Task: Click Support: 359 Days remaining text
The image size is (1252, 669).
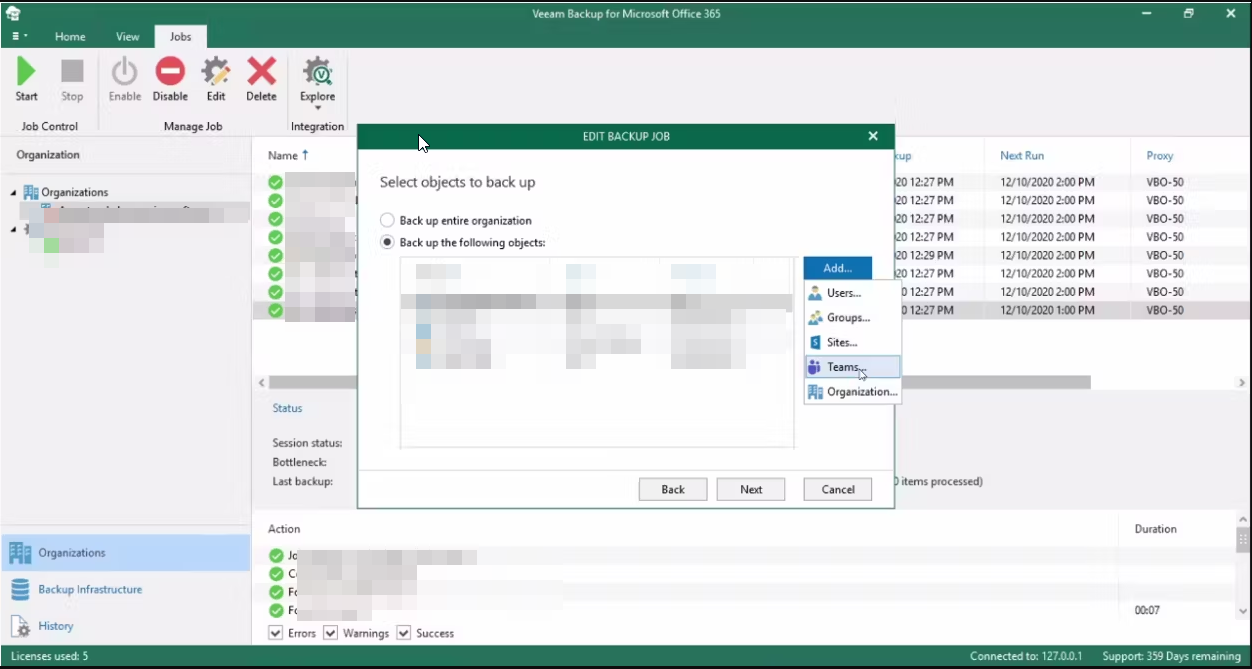Action: (1171, 656)
